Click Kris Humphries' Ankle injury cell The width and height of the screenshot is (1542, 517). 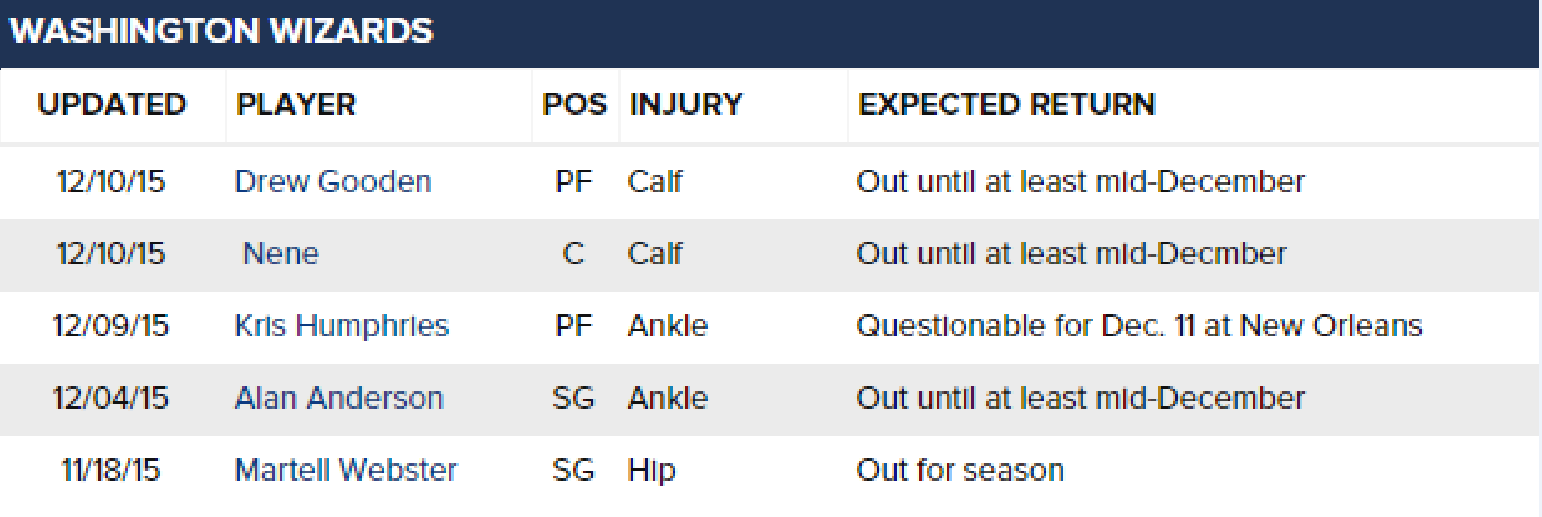(x=667, y=326)
